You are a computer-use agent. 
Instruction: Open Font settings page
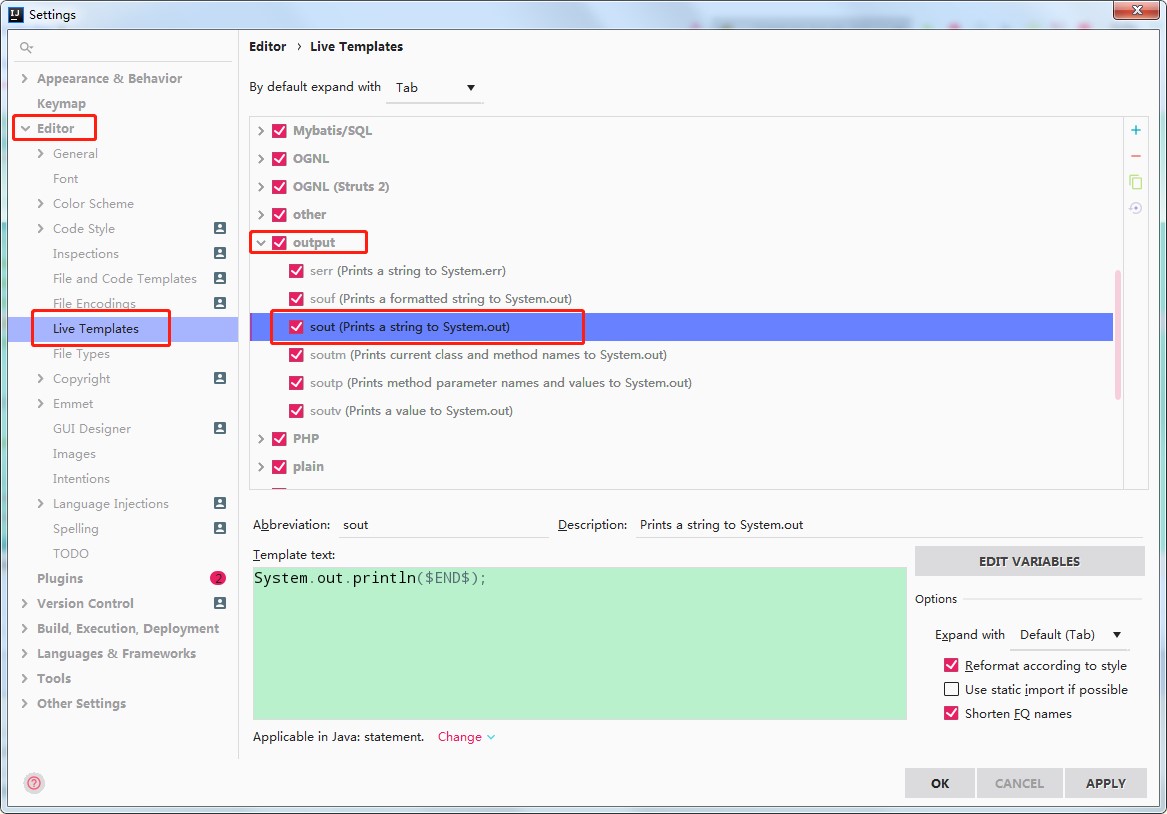tap(65, 179)
